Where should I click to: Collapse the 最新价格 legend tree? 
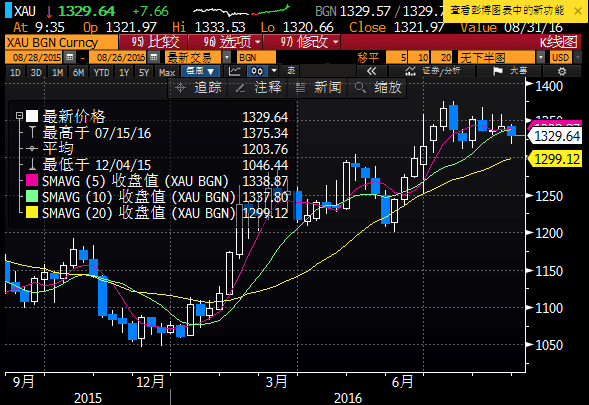click(x=20, y=116)
